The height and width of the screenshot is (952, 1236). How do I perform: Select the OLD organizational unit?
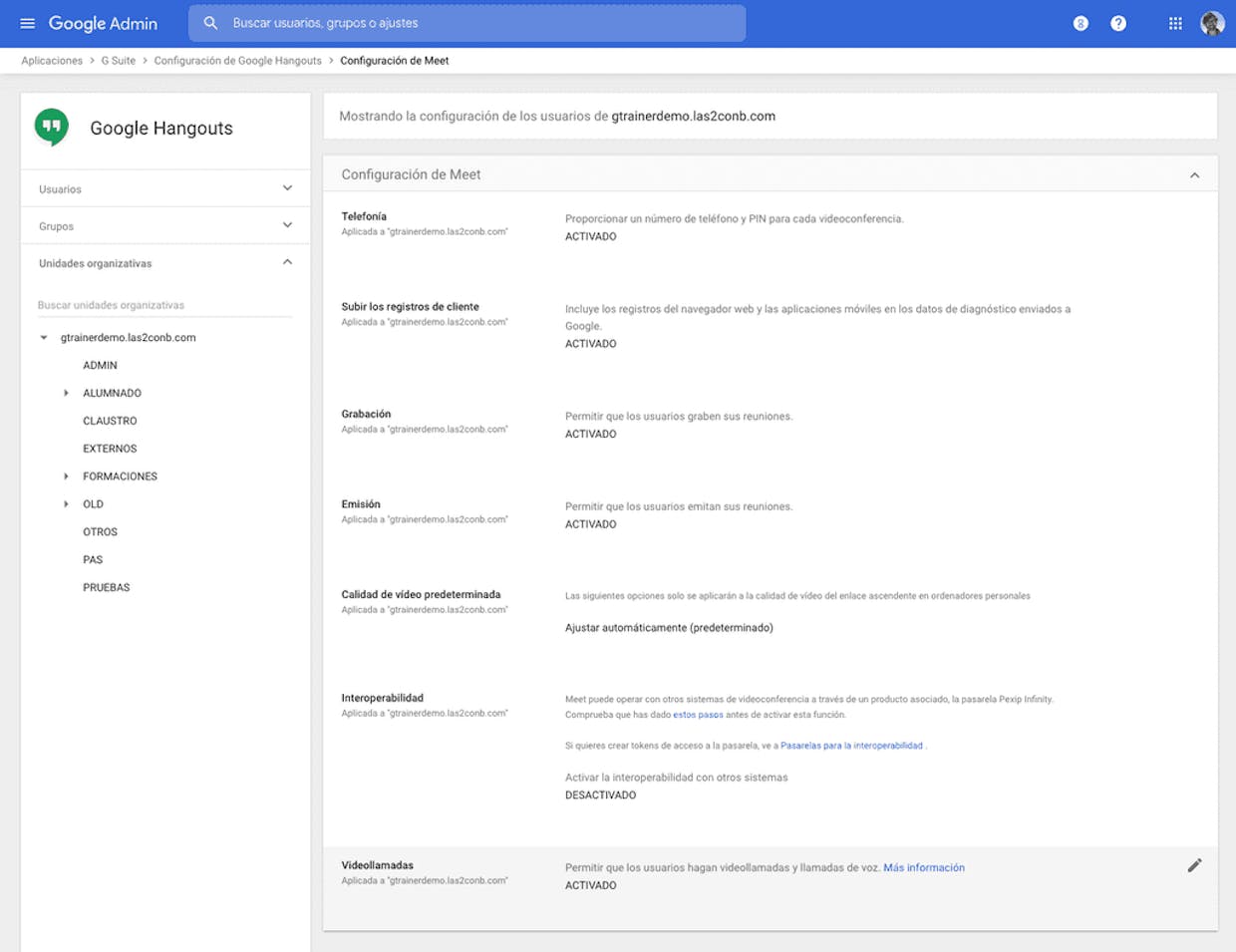[93, 504]
